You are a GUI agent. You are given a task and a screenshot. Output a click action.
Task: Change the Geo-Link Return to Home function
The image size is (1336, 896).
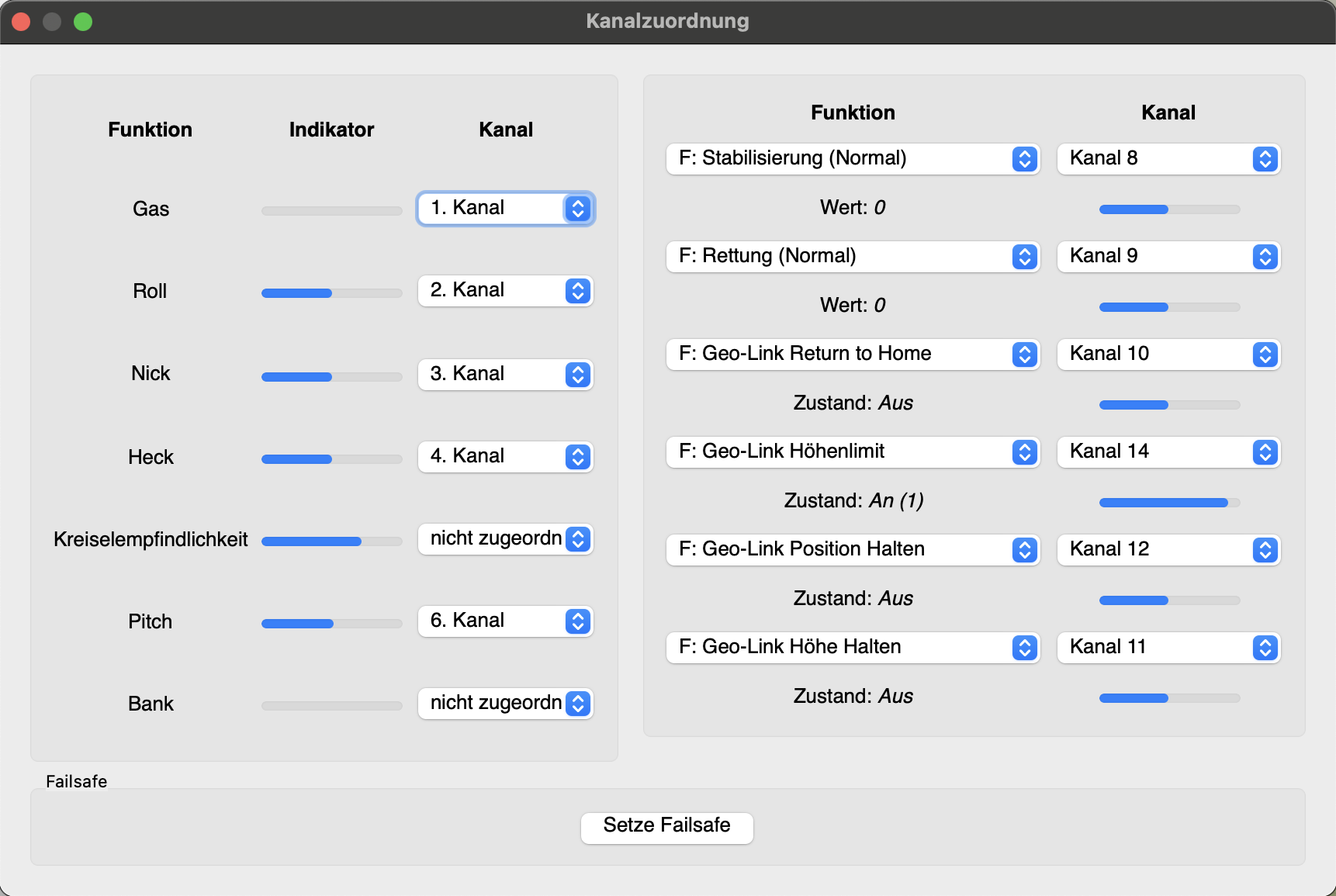pos(852,354)
